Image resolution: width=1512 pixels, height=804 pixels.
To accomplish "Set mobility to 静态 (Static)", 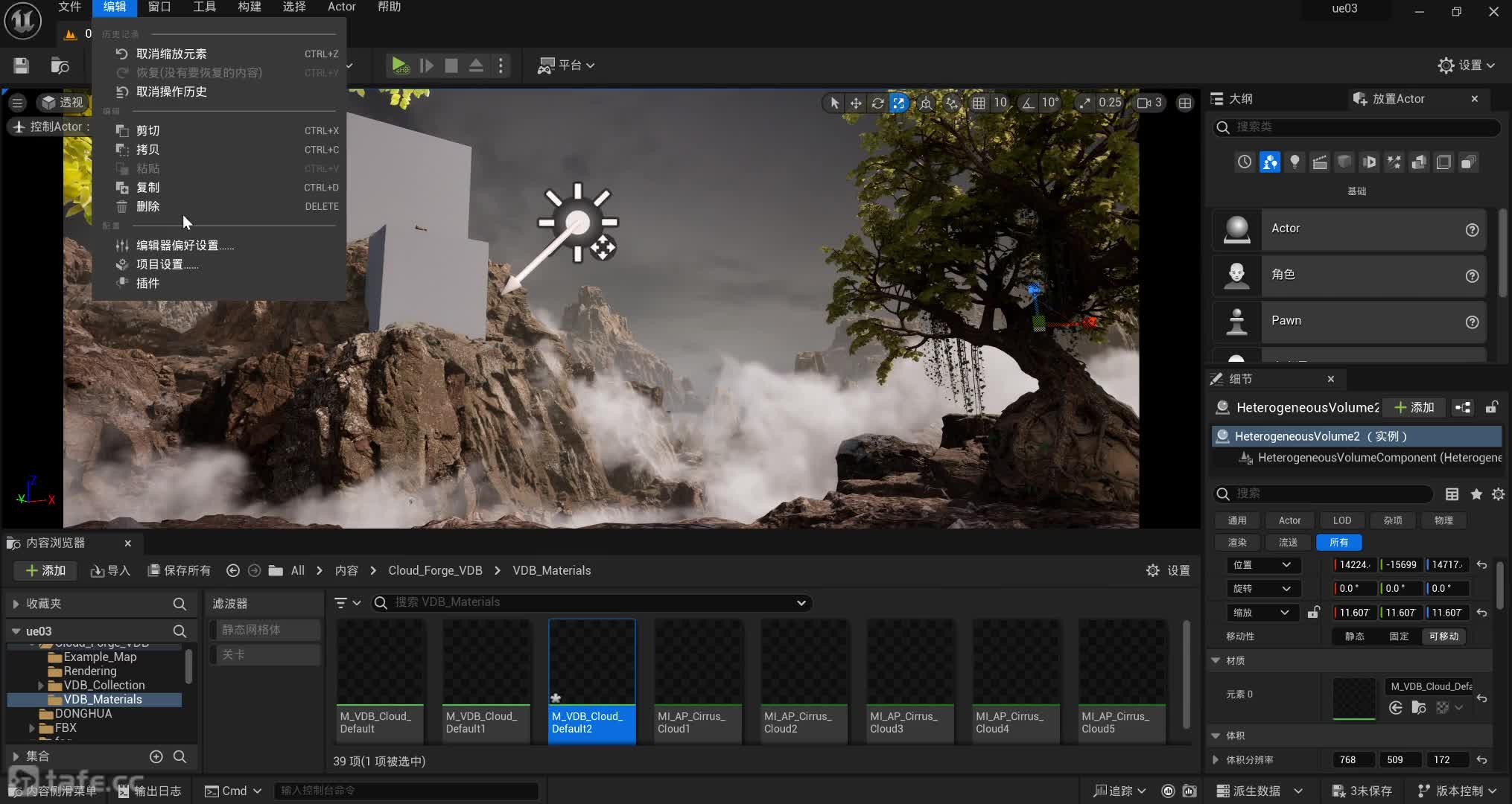I will 1354,636.
